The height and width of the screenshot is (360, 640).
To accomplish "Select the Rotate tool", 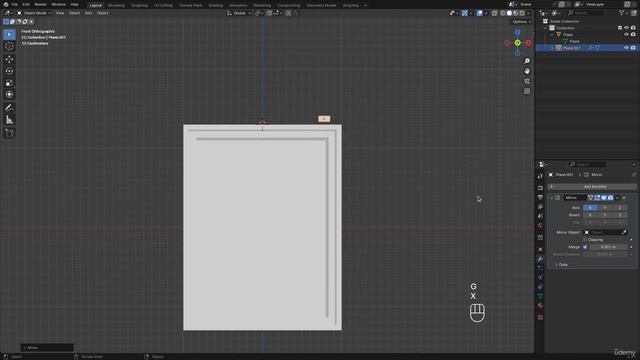I will [x=9, y=71].
